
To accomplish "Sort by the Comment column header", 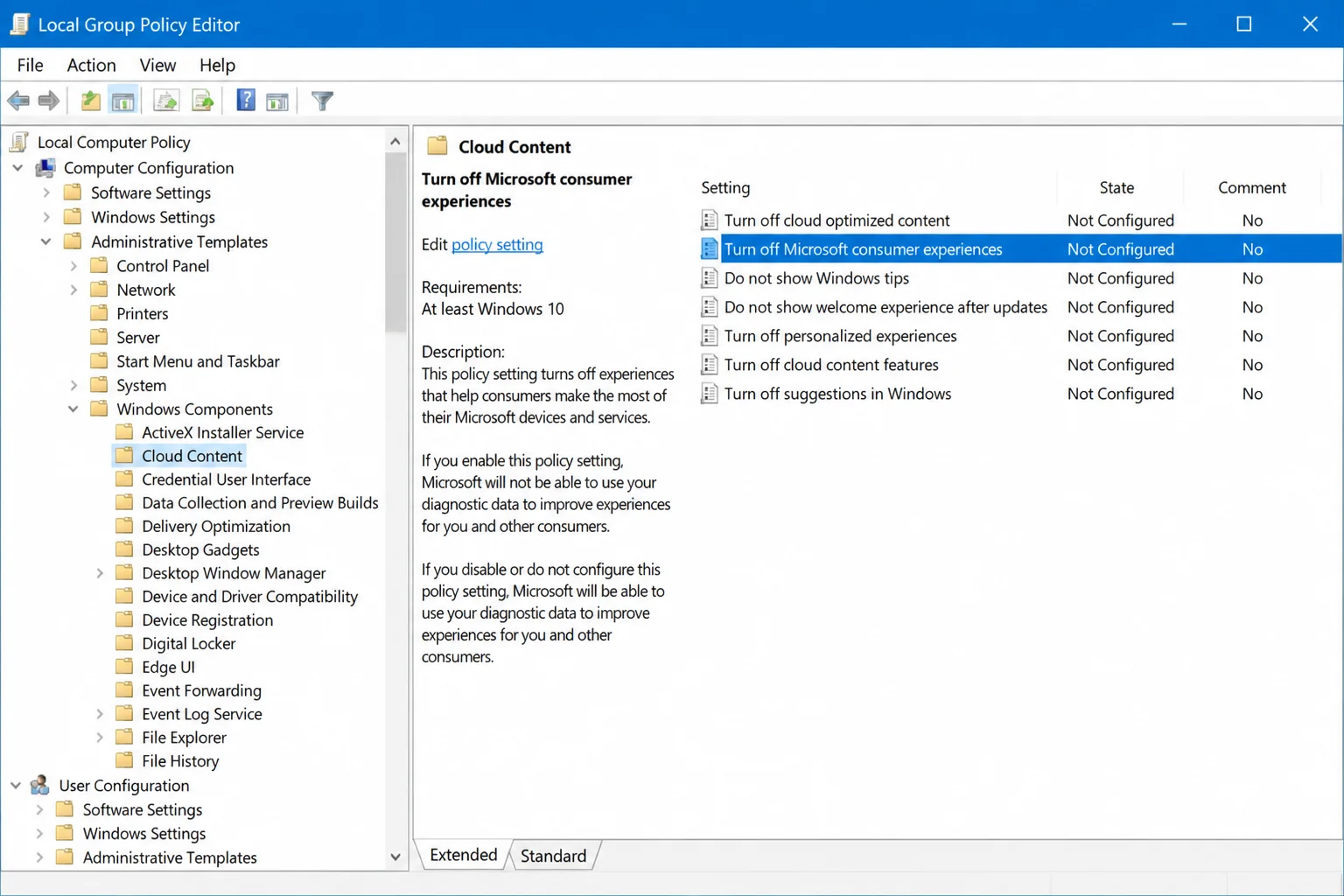I will (x=1251, y=187).
